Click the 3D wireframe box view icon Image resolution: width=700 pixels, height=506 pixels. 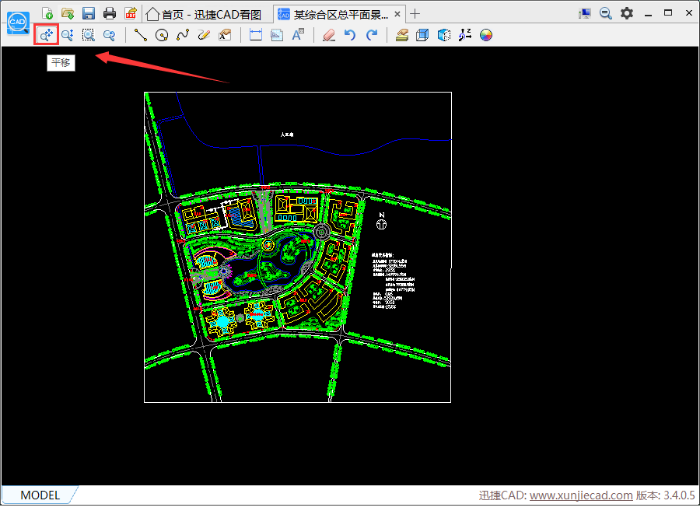444,35
